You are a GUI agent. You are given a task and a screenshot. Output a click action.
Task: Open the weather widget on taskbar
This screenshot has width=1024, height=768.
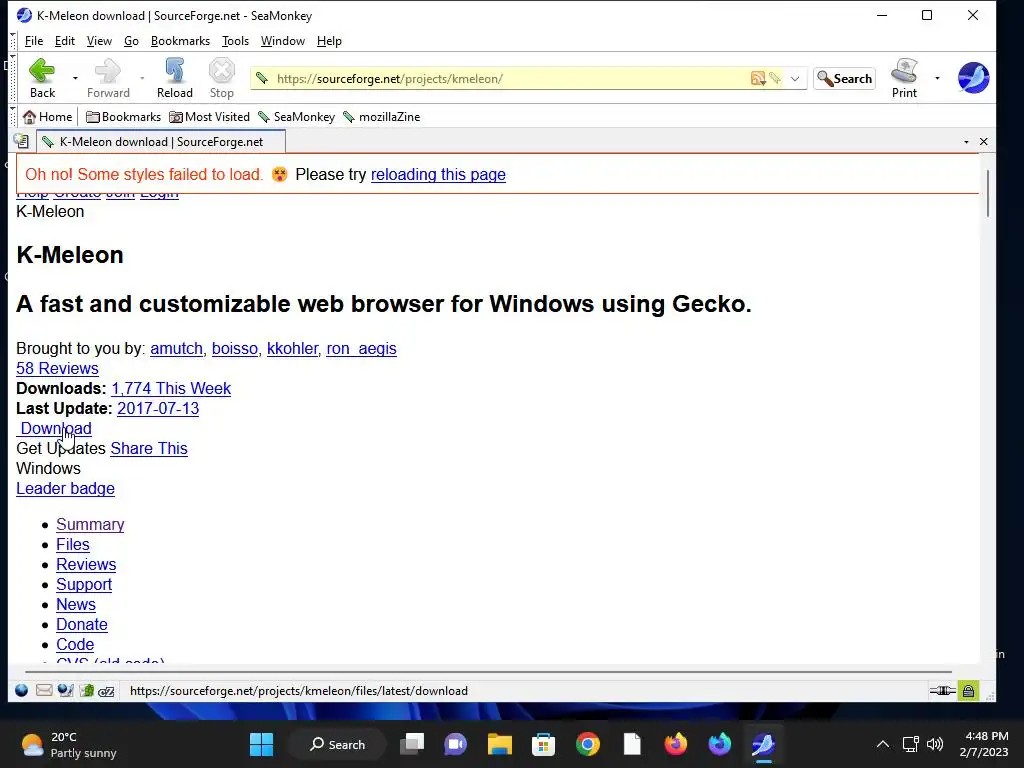pos(69,744)
